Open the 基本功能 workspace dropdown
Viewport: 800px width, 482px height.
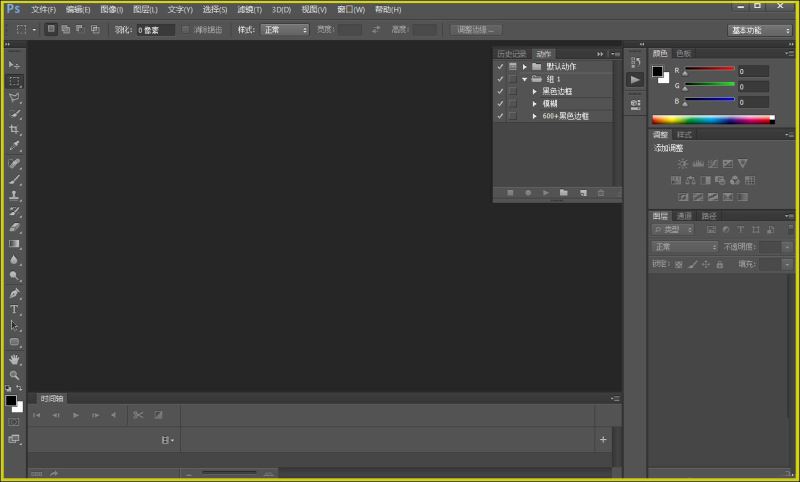(x=759, y=31)
